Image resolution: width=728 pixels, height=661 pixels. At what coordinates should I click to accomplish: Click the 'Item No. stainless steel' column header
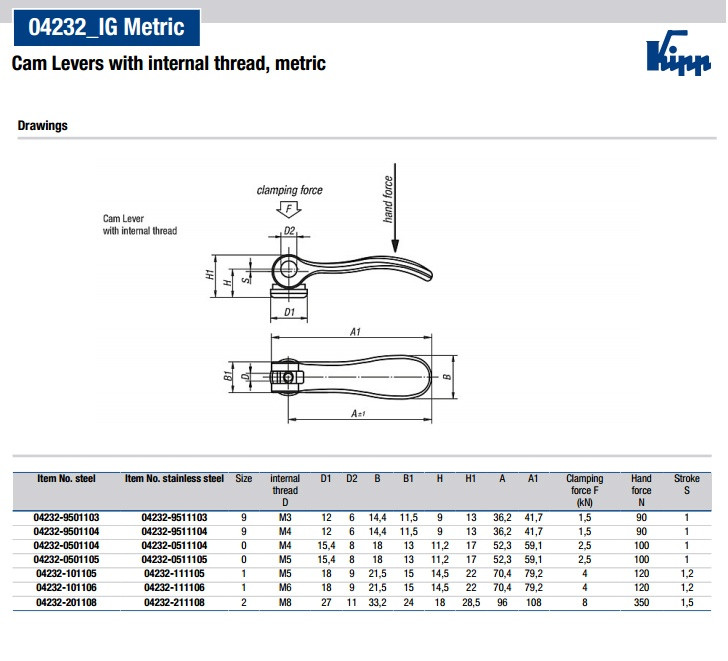pos(175,479)
